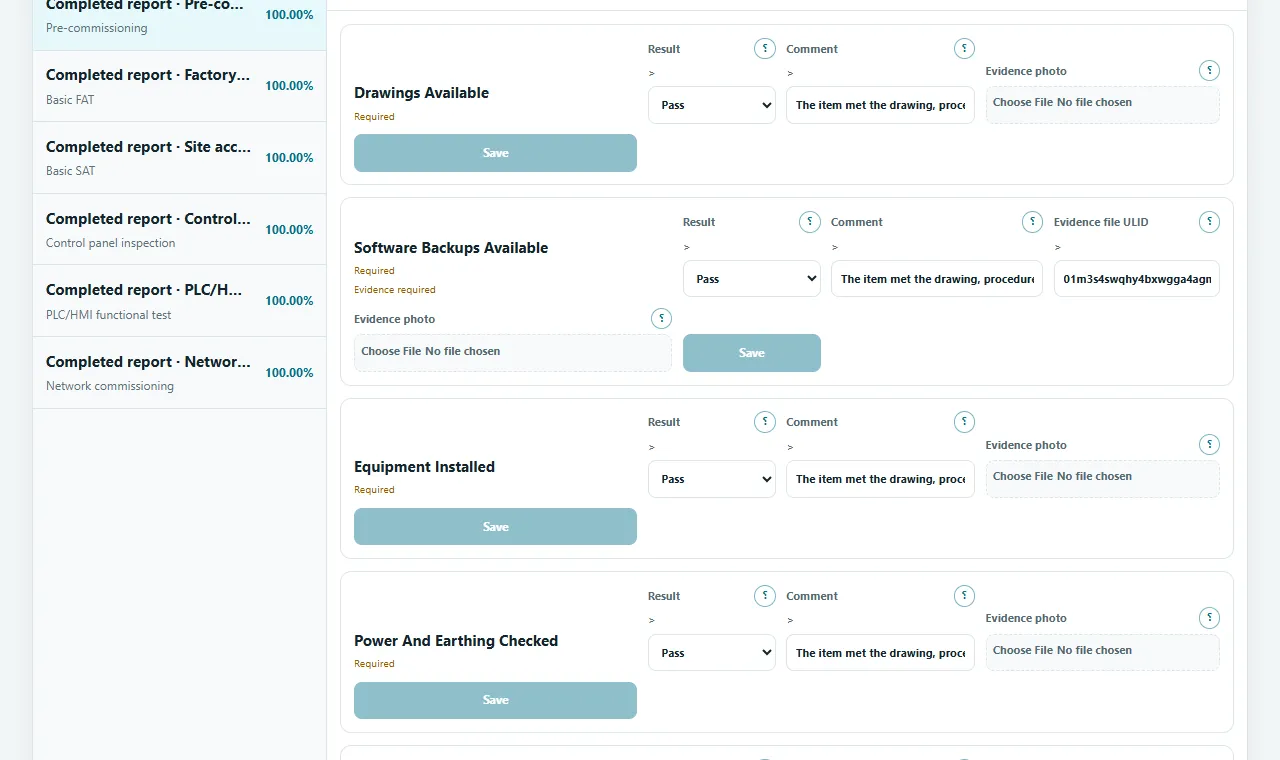The image size is (1280, 760).
Task: Click Comment field of Drawings Available
Action: [x=880, y=105]
